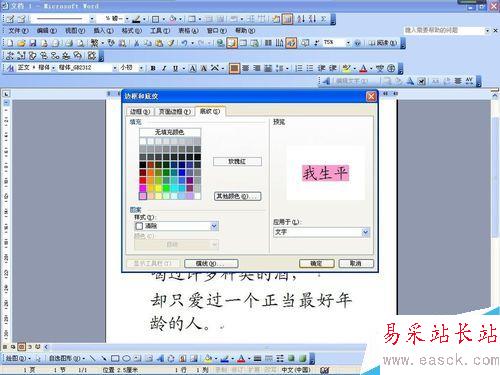Create a new blank document
Viewport: 500px width, 375px height.
click(x=10, y=43)
